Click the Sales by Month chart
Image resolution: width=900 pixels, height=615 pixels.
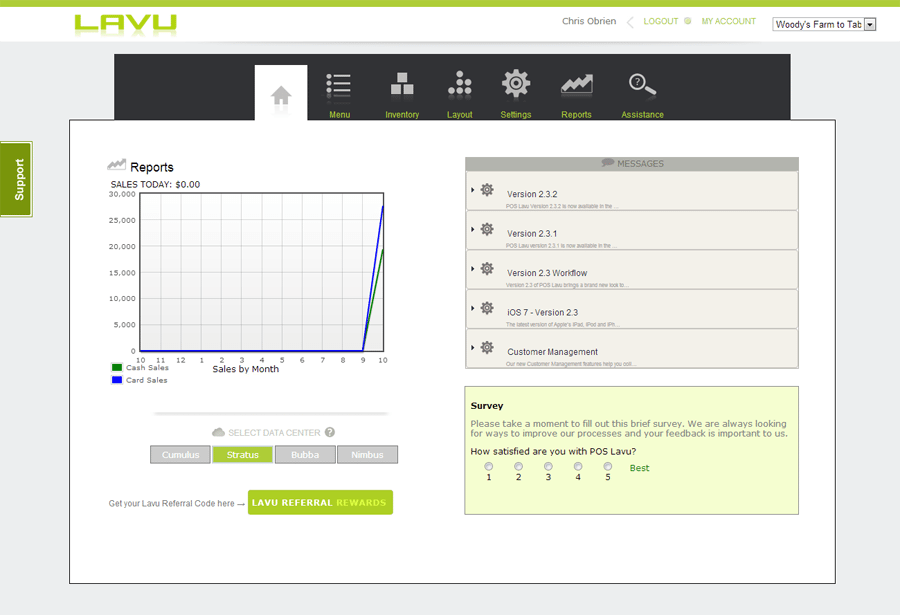point(262,272)
